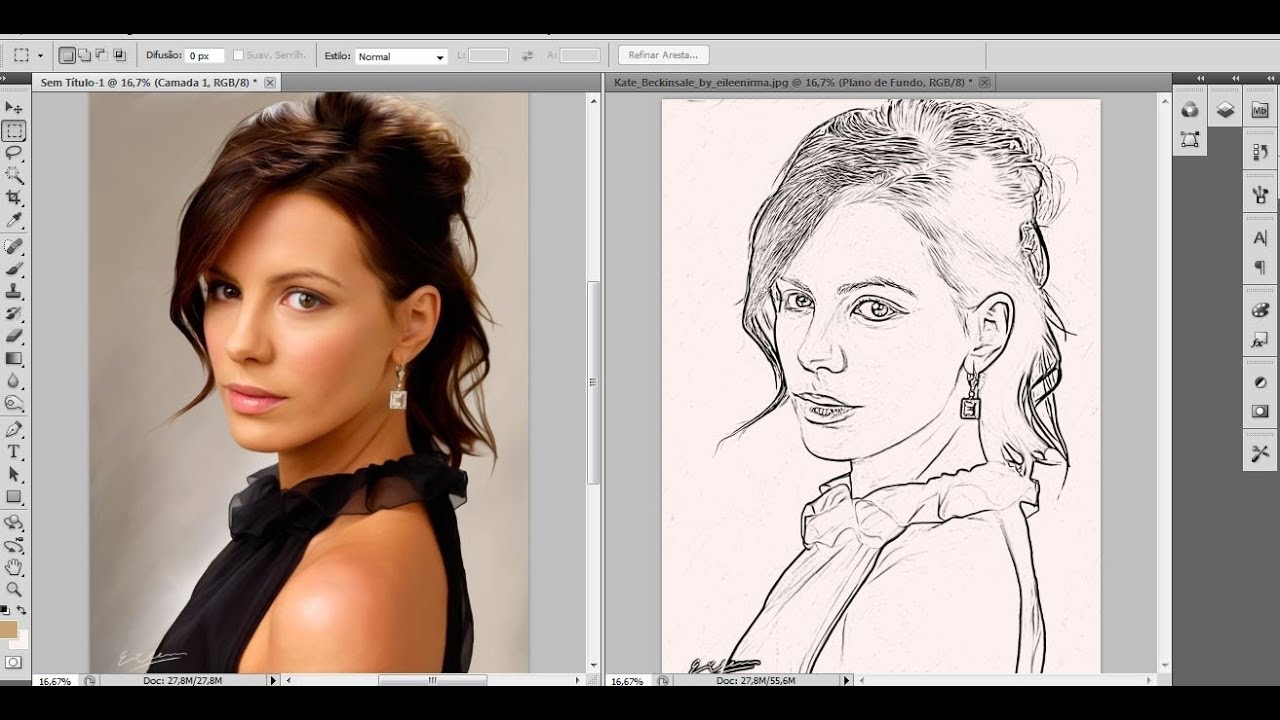
Task: Toggle Add to selection mode
Action: coord(85,55)
